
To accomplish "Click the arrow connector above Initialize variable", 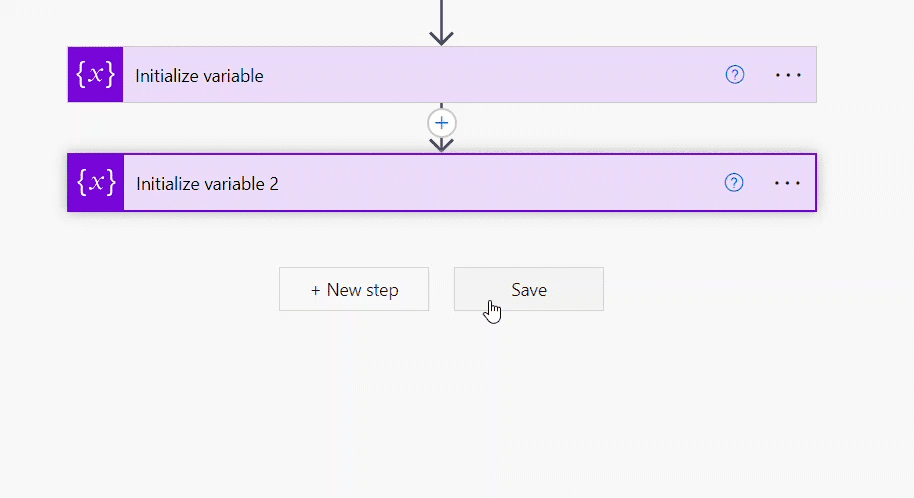I will 442,27.
